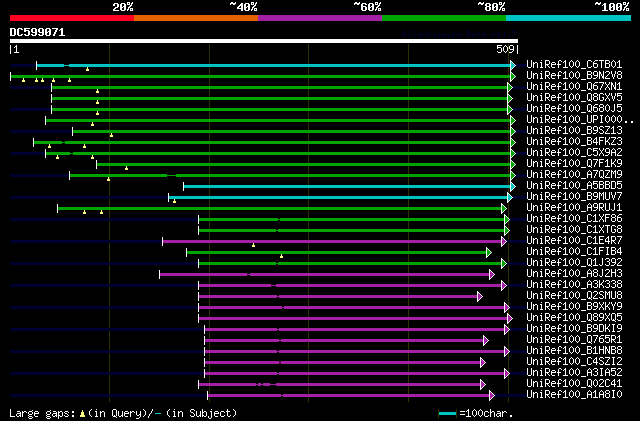Select the UniRef100_A3K338 label
The height and width of the screenshot is (421, 640).
coord(574,285)
